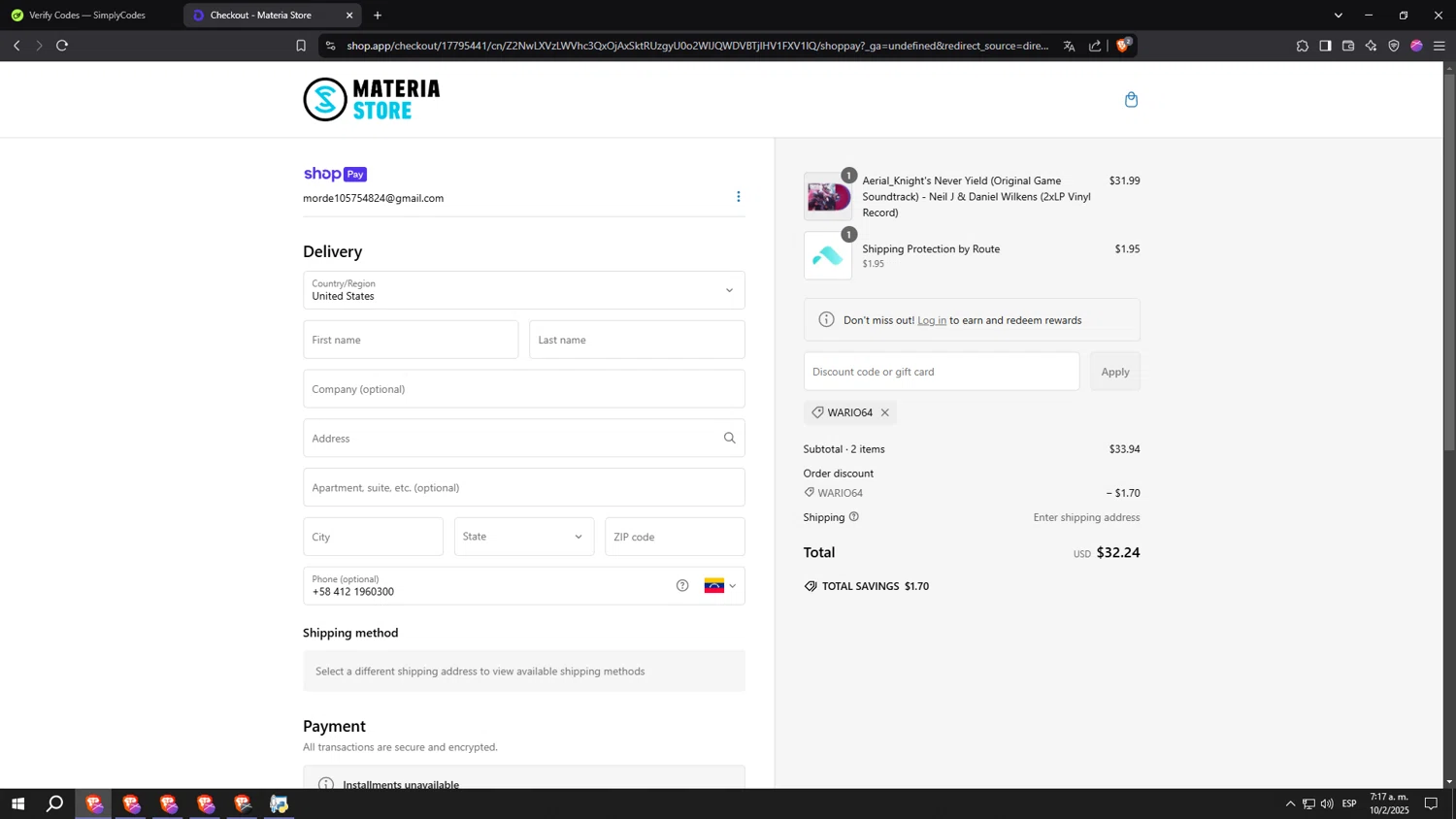Click the TOTAL SAVINGS $1.70 text
This screenshot has height=819, width=1456.
pos(876,586)
